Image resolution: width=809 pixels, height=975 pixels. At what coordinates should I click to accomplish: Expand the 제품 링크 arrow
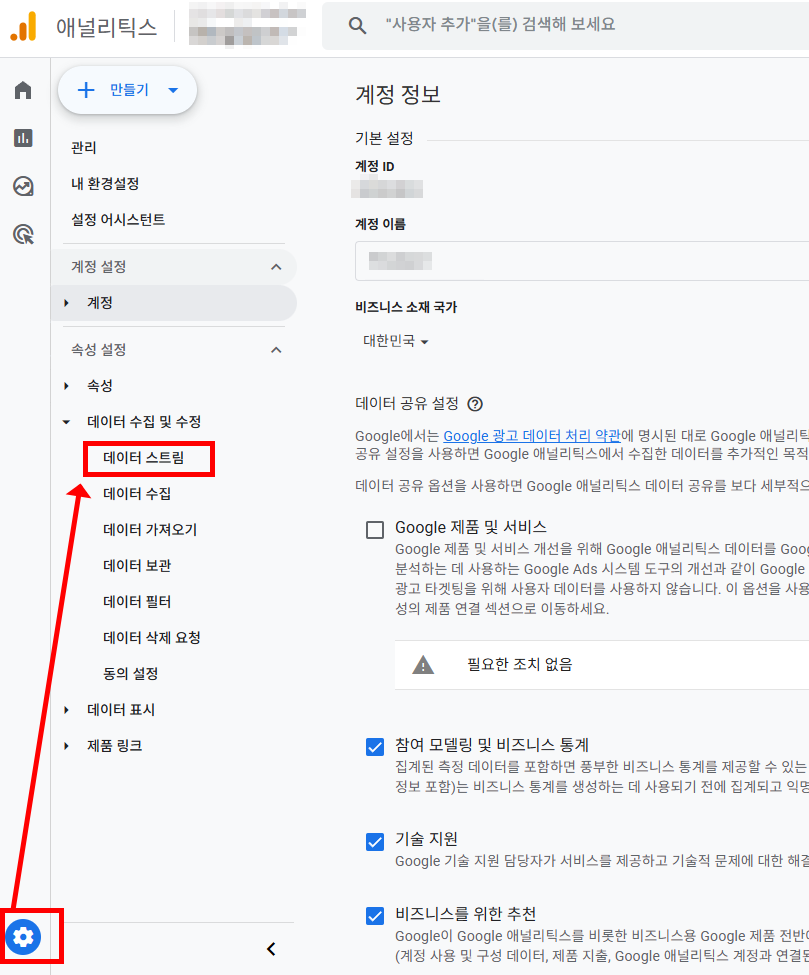click(67, 746)
